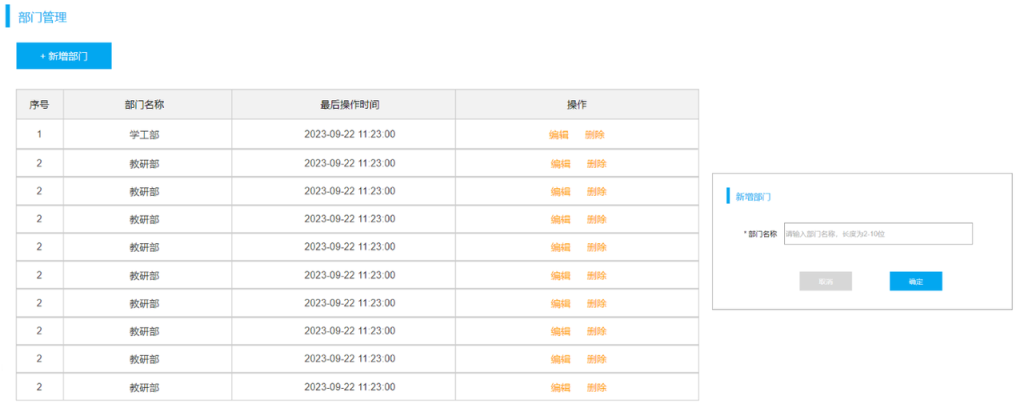Click the 最后操作时间 column header
1024x404 pixels.
click(344, 105)
